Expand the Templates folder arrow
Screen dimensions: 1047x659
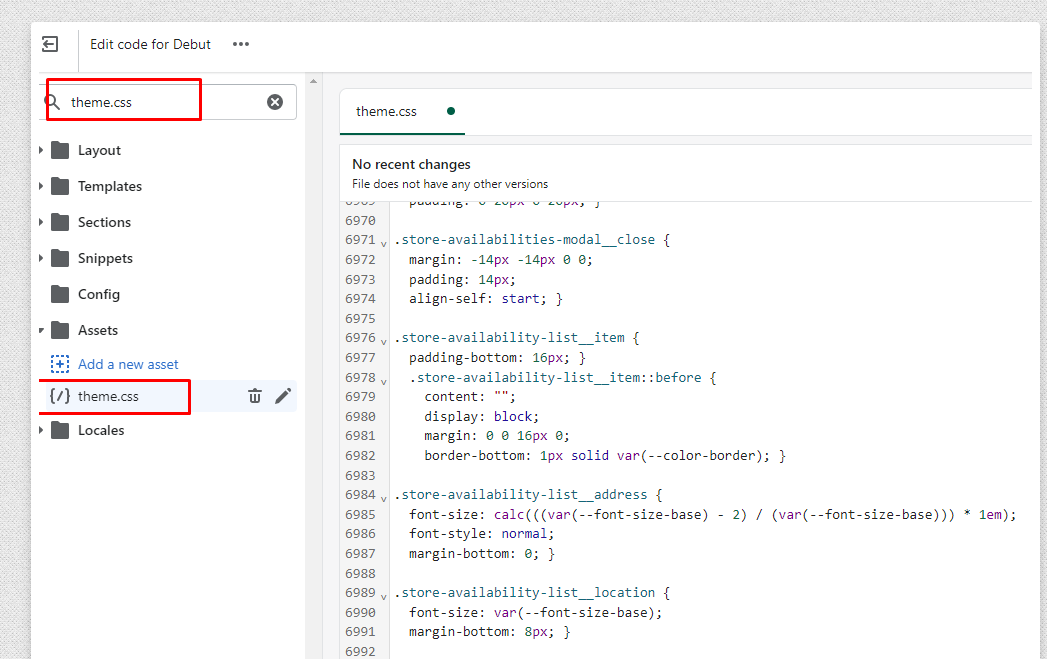point(41,186)
